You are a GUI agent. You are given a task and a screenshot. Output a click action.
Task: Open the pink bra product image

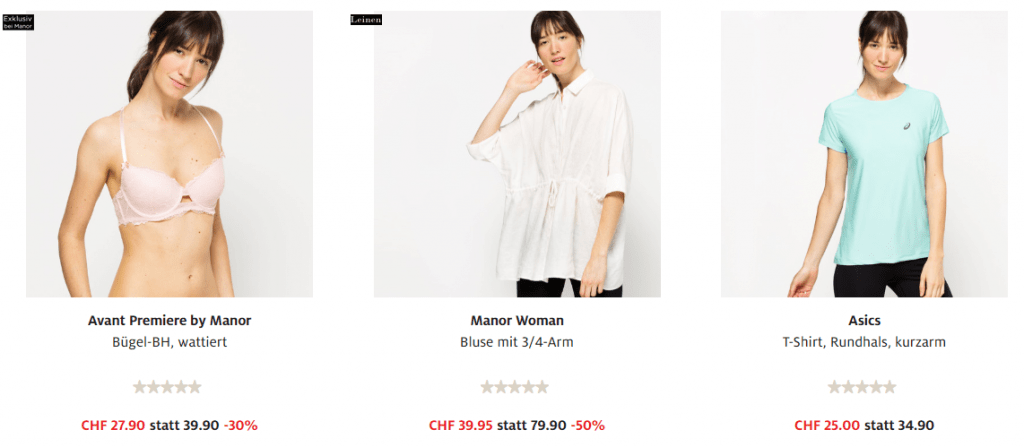(169, 154)
